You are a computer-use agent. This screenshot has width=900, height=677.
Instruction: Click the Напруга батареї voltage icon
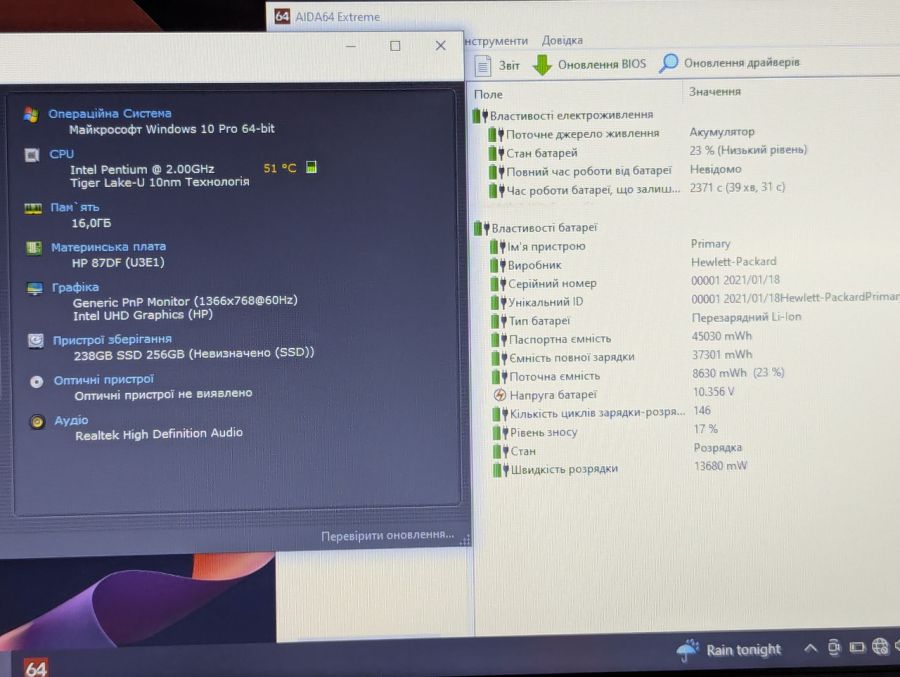tap(500, 395)
